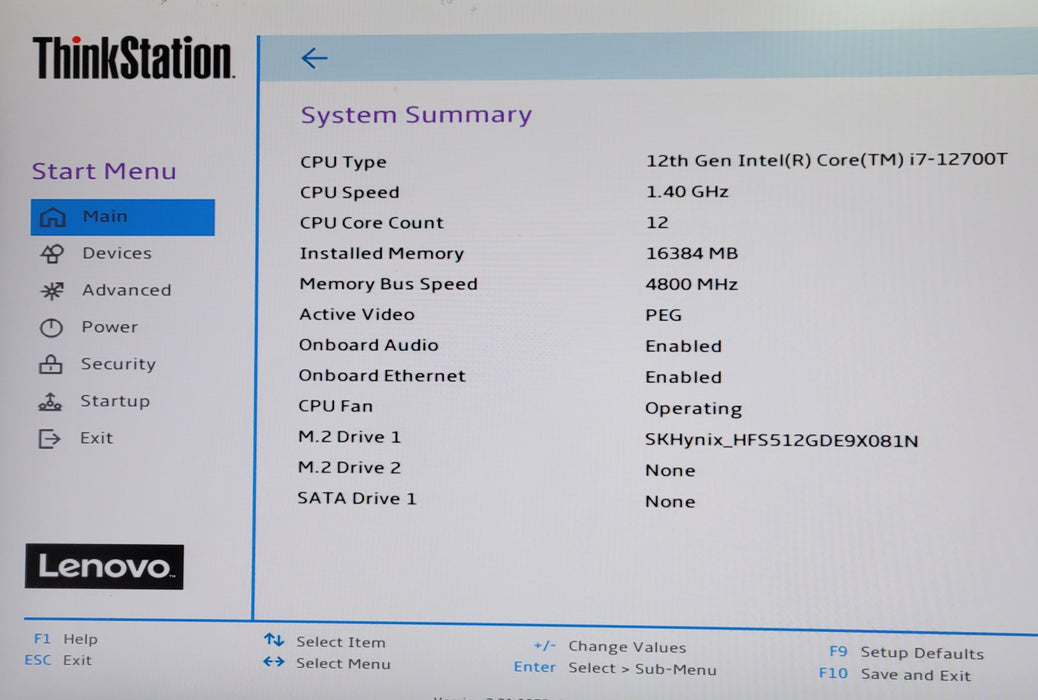Viewport: 1038px width, 700px height.
Task: Open the Exit menu label
Action: pos(97,438)
